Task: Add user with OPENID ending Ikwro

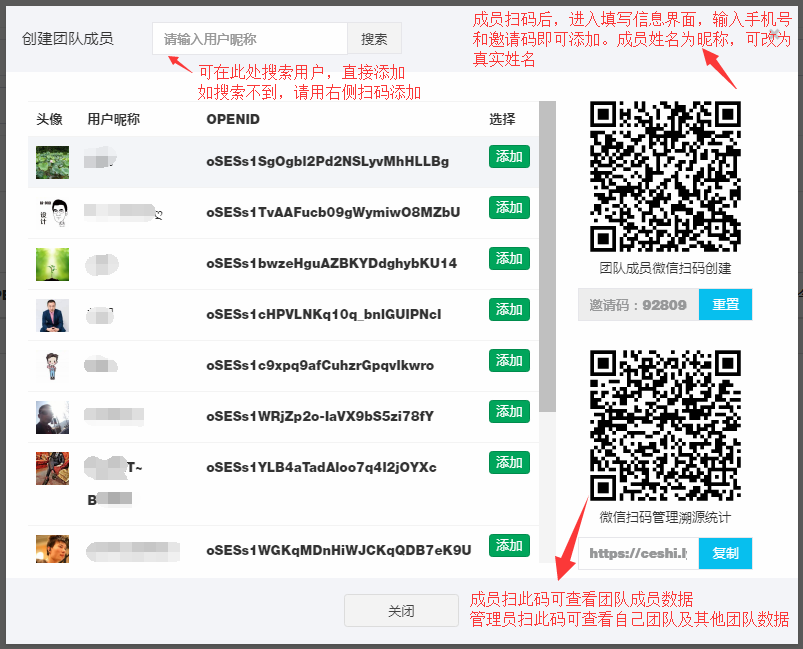Action: [509, 361]
